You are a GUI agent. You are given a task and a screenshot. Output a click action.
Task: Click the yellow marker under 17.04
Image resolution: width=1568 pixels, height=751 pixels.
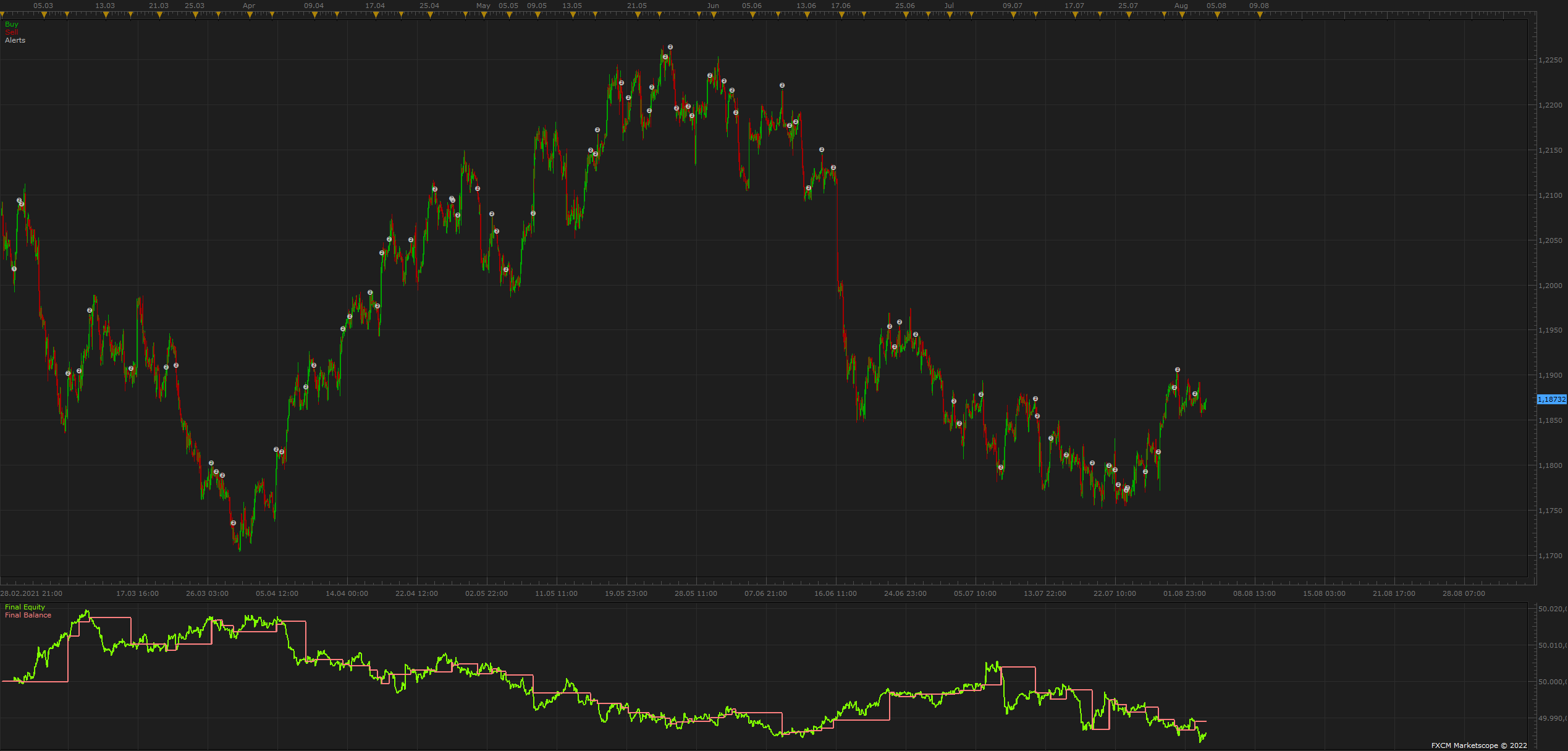pyautogui.click(x=376, y=15)
